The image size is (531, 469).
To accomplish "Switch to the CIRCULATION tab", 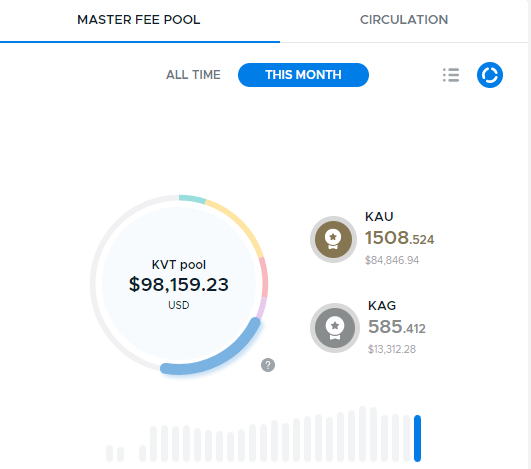I will (x=404, y=20).
